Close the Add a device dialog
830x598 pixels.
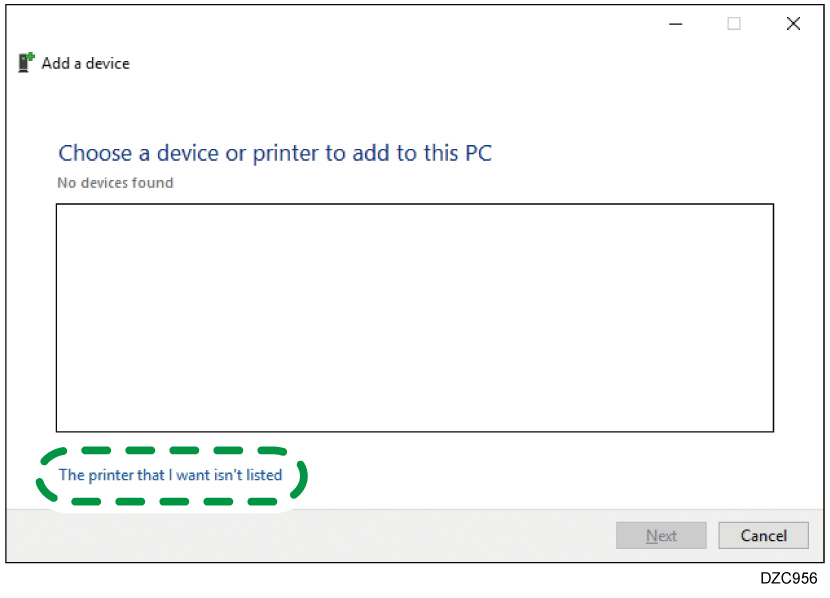pyautogui.click(x=793, y=24)
